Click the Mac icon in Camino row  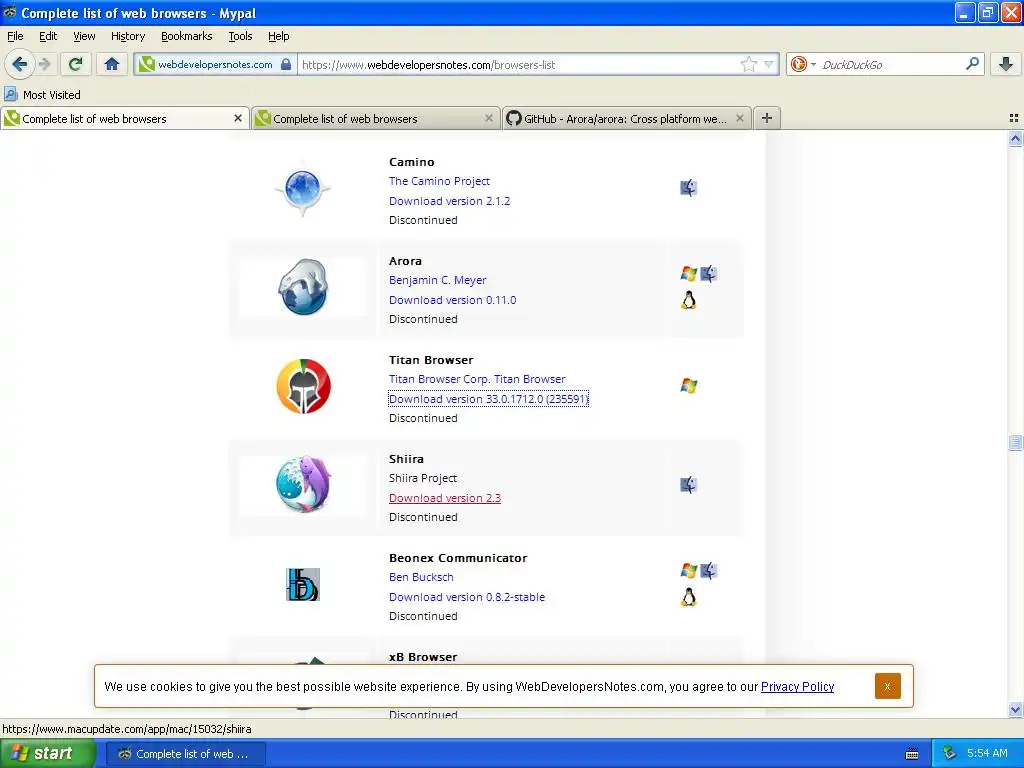click(x=688, y=188)
